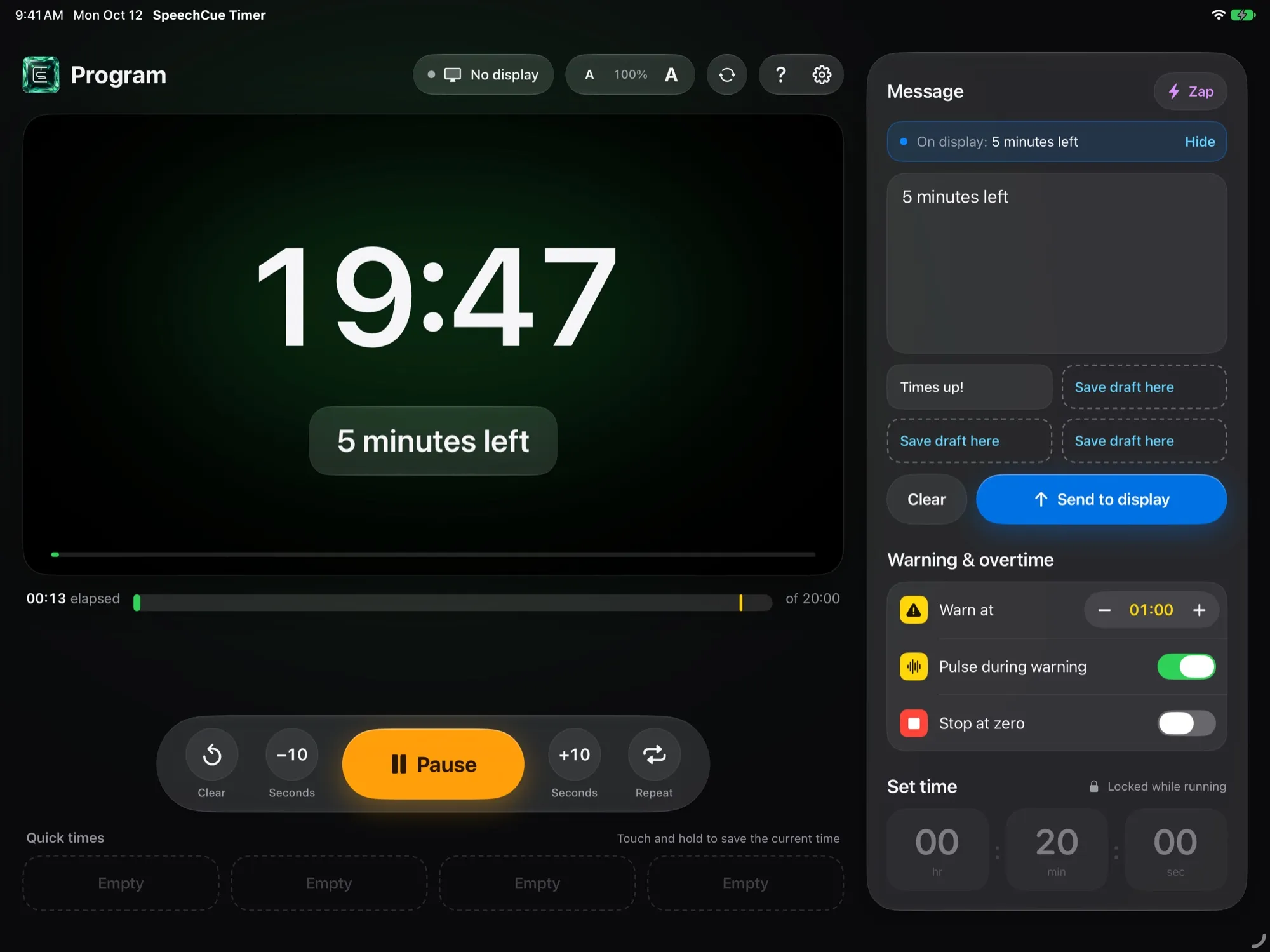This screenshot has height=952, width=1270.
Task: Clear the message with Clear button
Action: (x=926, y=499)
